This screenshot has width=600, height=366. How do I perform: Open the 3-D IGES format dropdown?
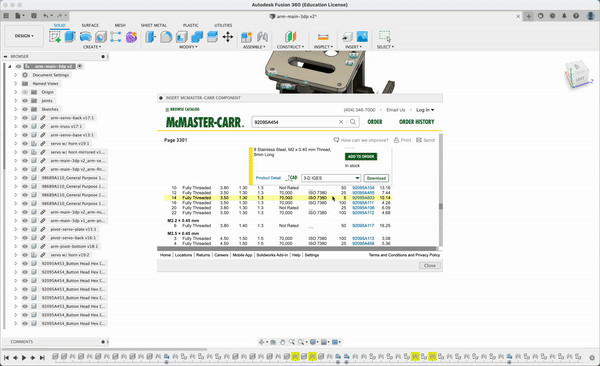[x=331, y=178]
